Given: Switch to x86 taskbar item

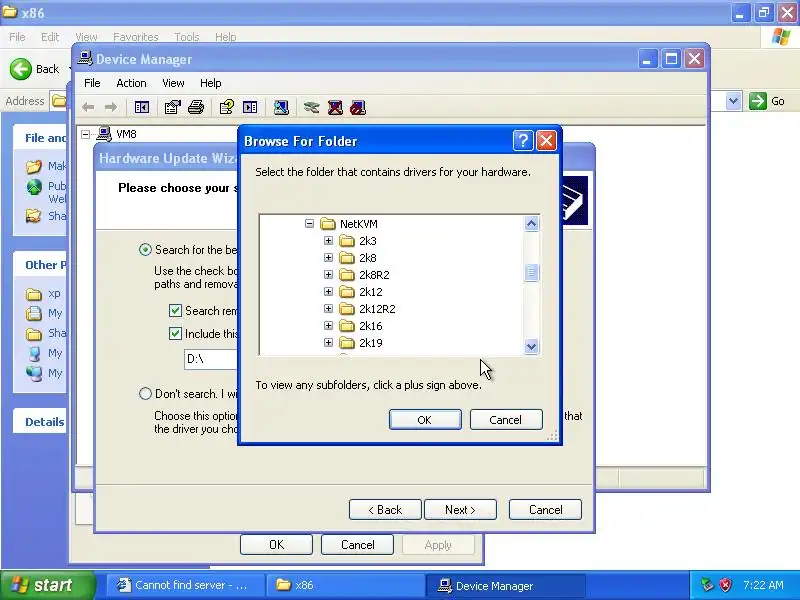Looking at the screenshot, I should [345, 585].
